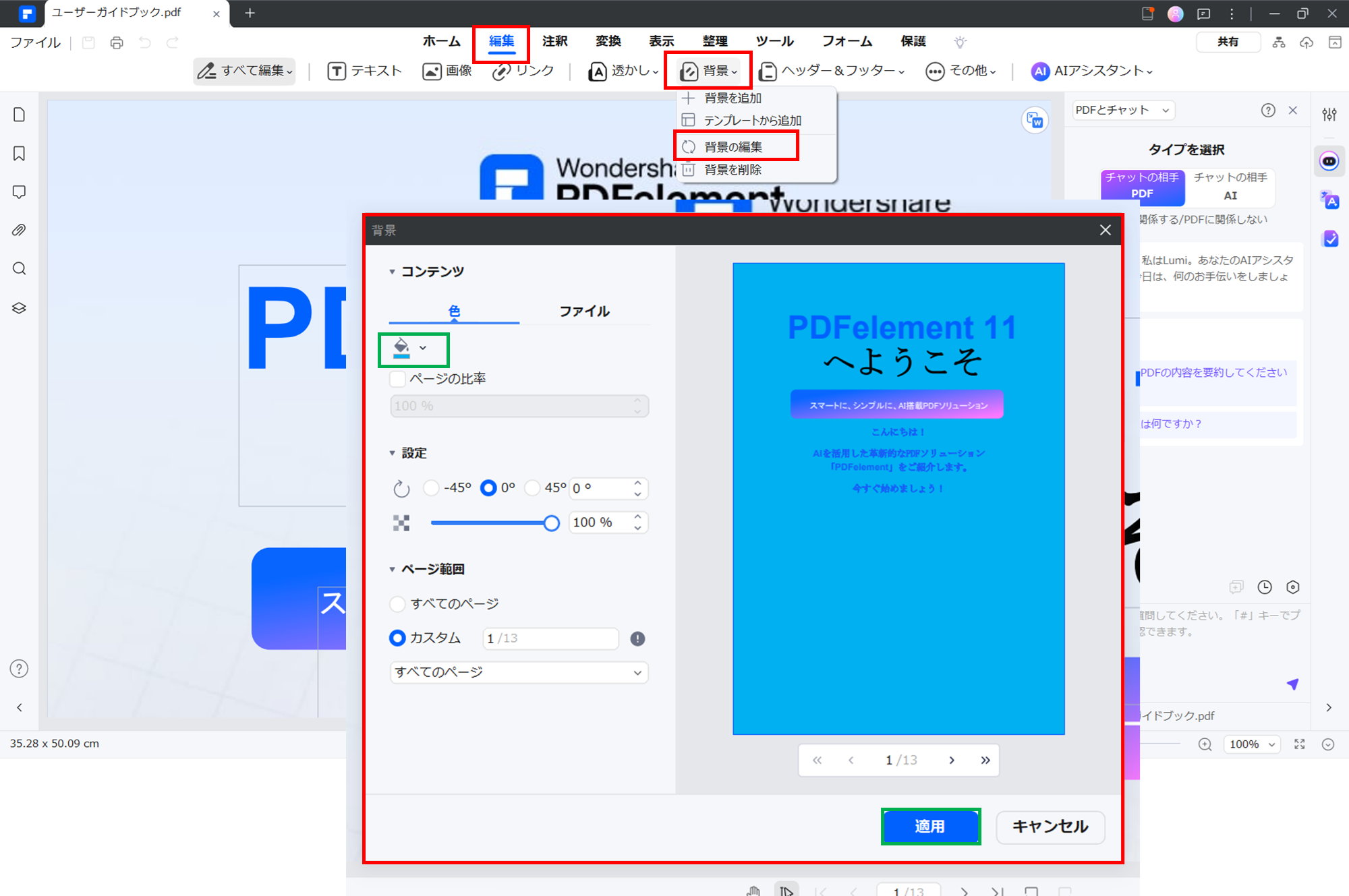Click the opacity slider handle

coord(552,523)
